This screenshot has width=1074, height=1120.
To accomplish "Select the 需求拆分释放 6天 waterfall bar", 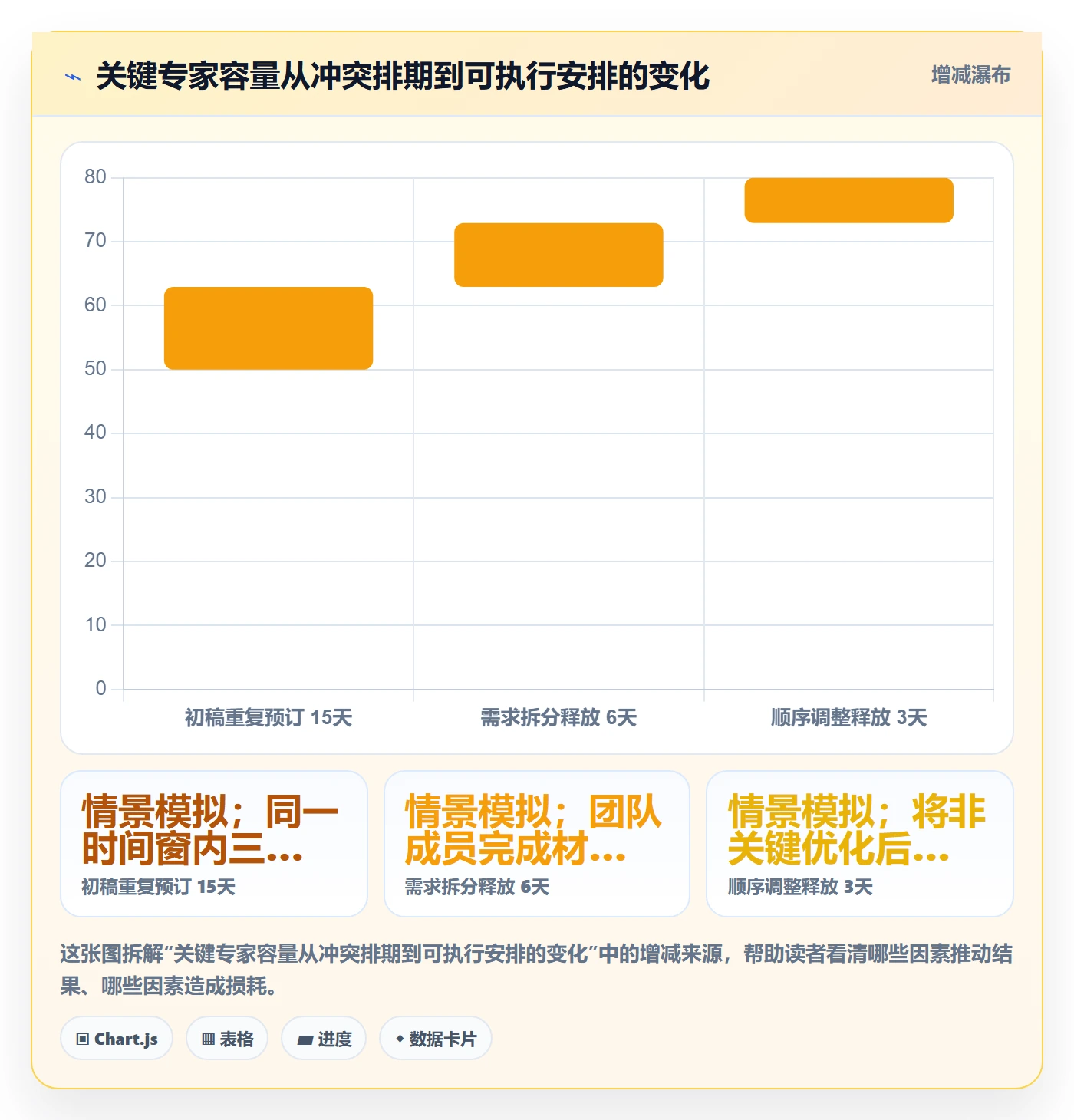I will [558, 255].
